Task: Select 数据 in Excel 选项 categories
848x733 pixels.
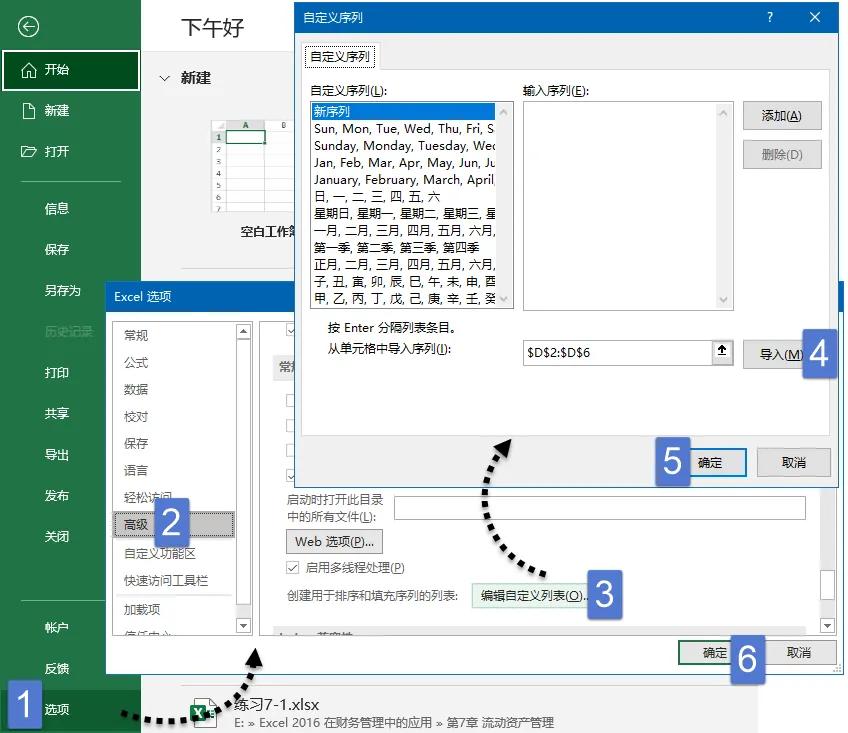Action: click(x=174, y=389)
